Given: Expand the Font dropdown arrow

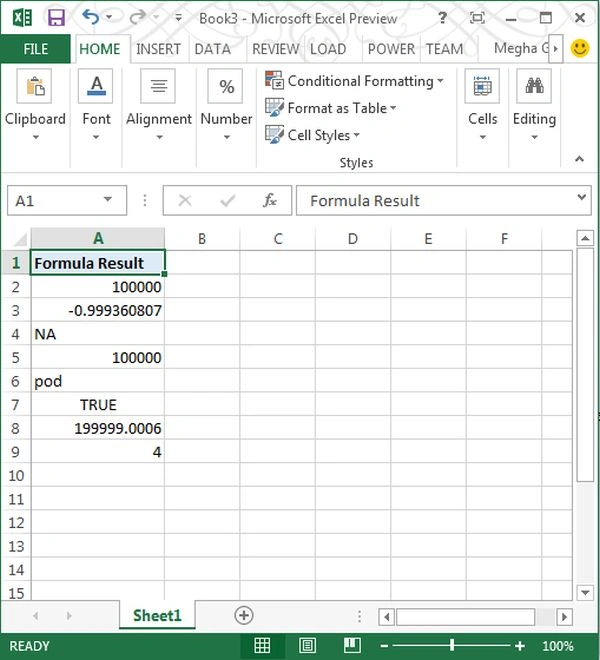Looking at the screenshot, I should (96, 137).
